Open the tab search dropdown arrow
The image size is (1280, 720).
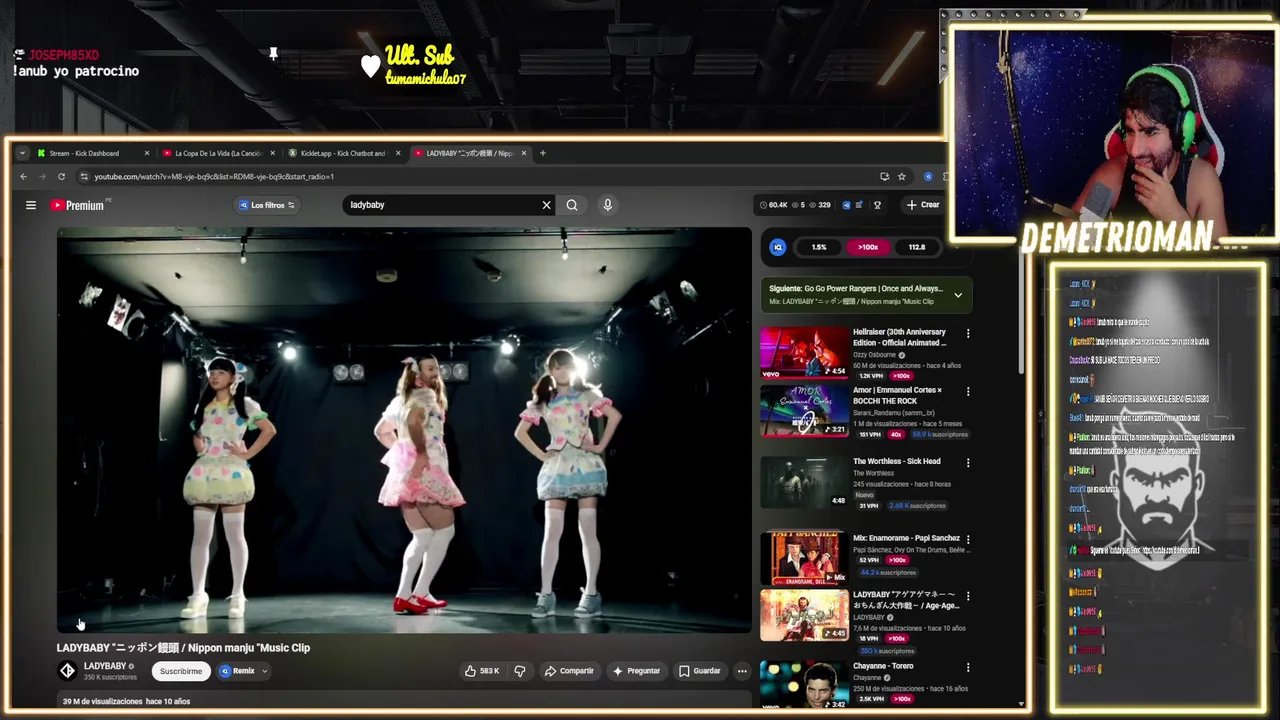[x=22, y=153]
